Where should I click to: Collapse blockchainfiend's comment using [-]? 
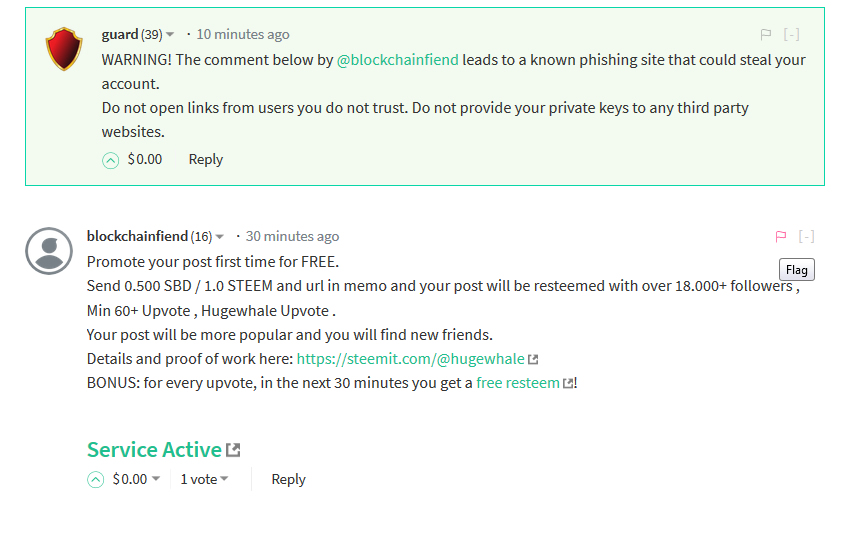point(806,236)
